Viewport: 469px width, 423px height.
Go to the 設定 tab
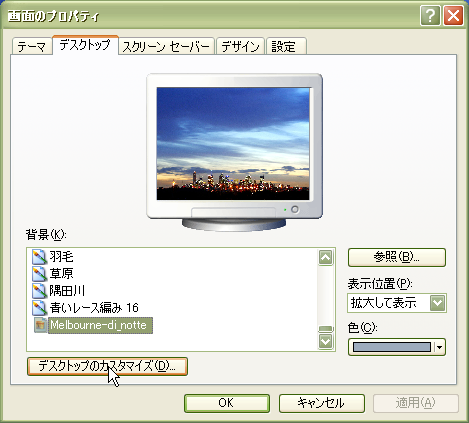[x=286, y=46]
